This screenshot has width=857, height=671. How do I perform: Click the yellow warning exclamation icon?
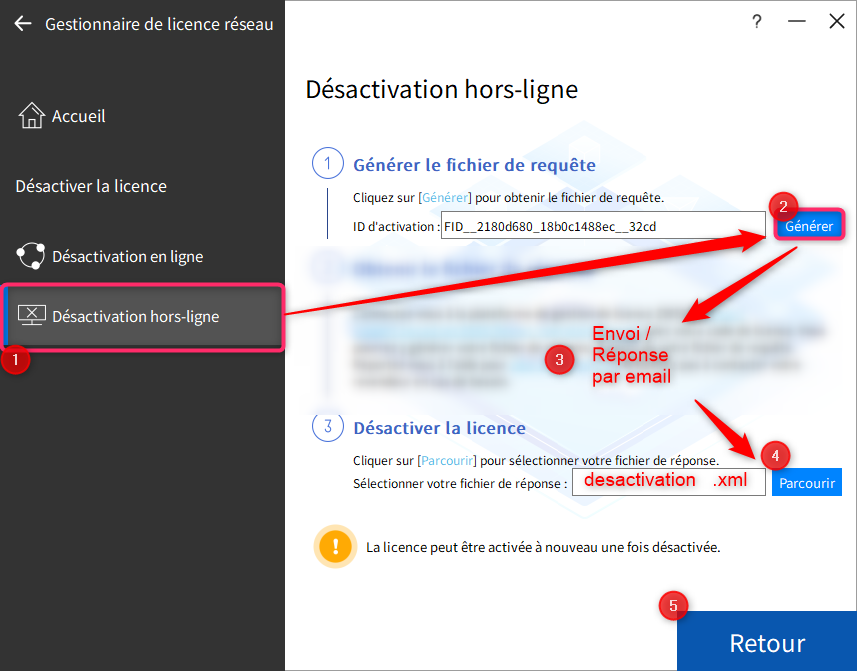pos(335,547)
